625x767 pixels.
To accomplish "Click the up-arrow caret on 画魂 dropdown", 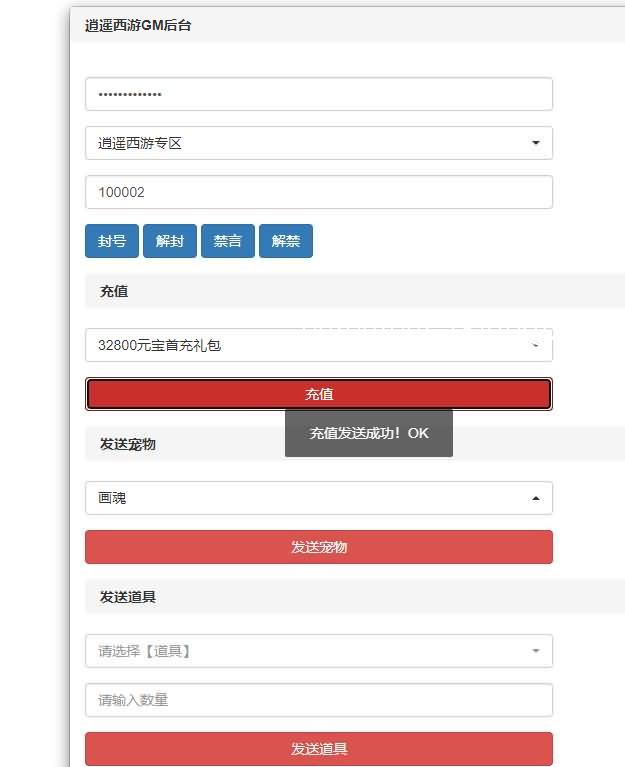I will (536, 498).
